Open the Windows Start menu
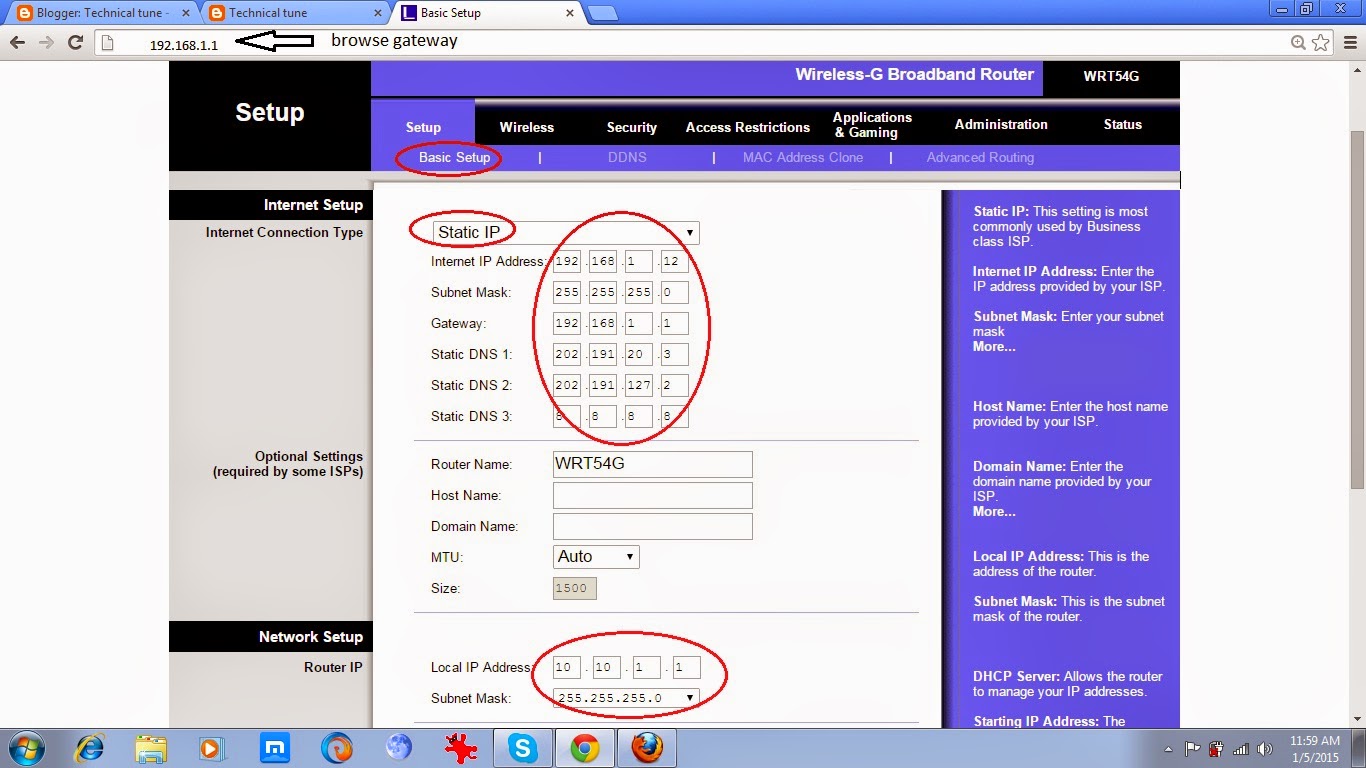The width and height of the screenshot is (1366, 768). [x=26, y=748]
